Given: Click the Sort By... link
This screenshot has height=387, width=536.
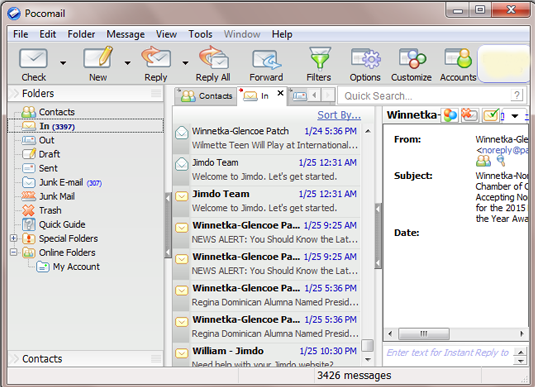Looking at the screenshot, I should click(x=339, y=115).
